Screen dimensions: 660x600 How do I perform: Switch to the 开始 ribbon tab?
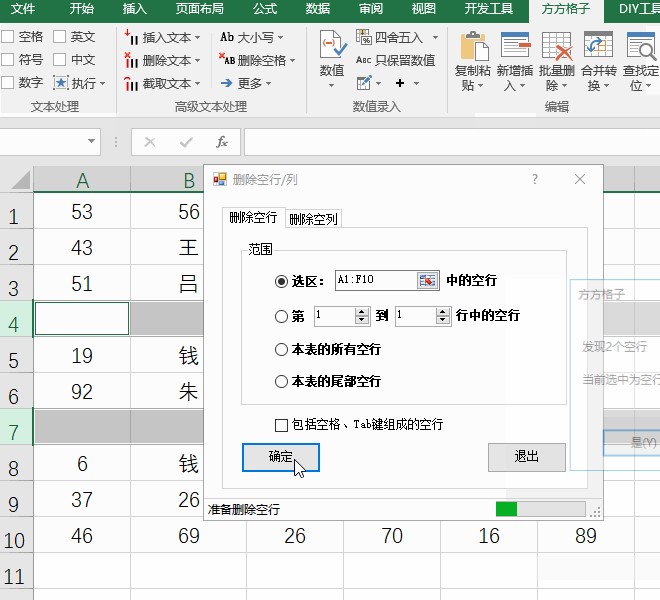(x=82, y=9)
